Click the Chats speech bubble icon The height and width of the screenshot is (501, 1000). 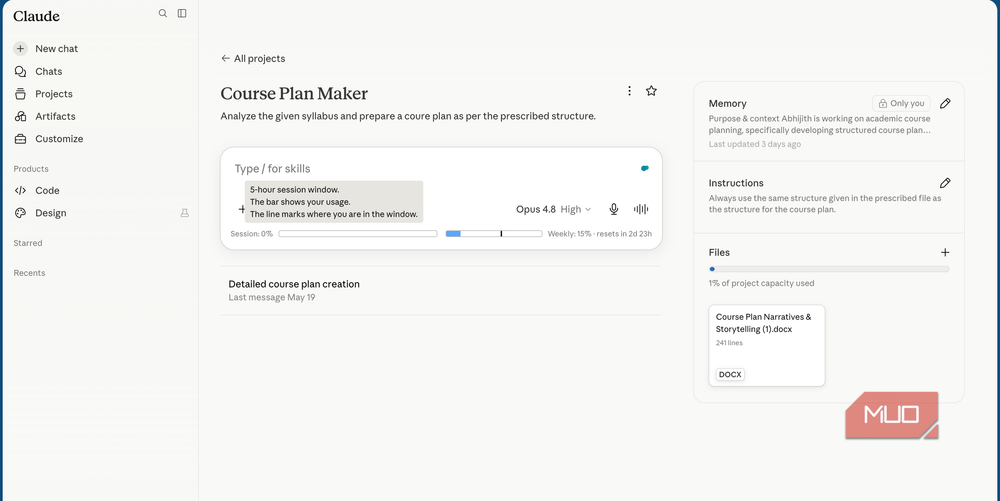point(20,71)
